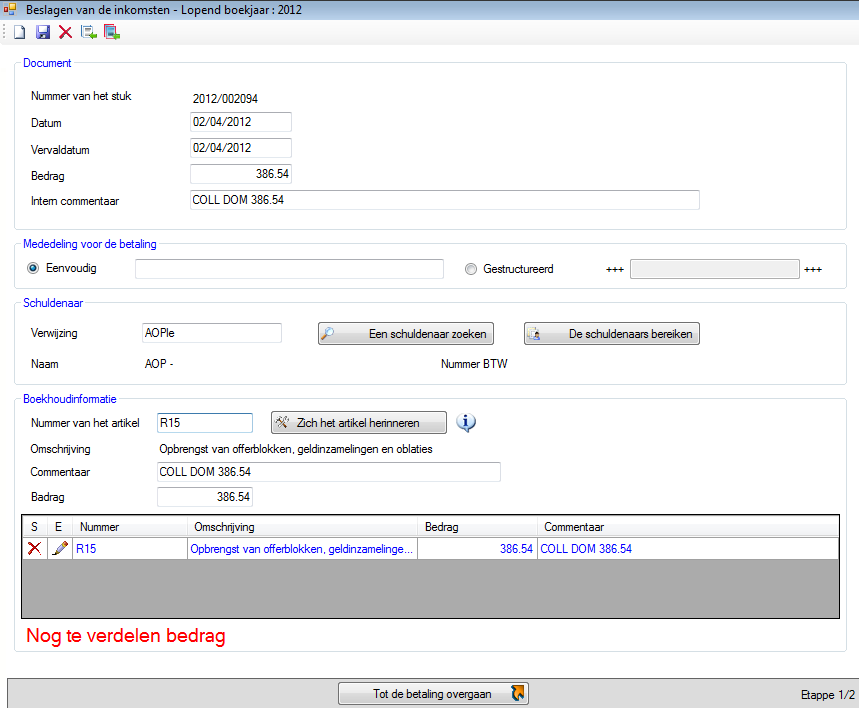Click the 386.54 amount cell in table
The height and width of the screenshot is (708, 859).
477,549
